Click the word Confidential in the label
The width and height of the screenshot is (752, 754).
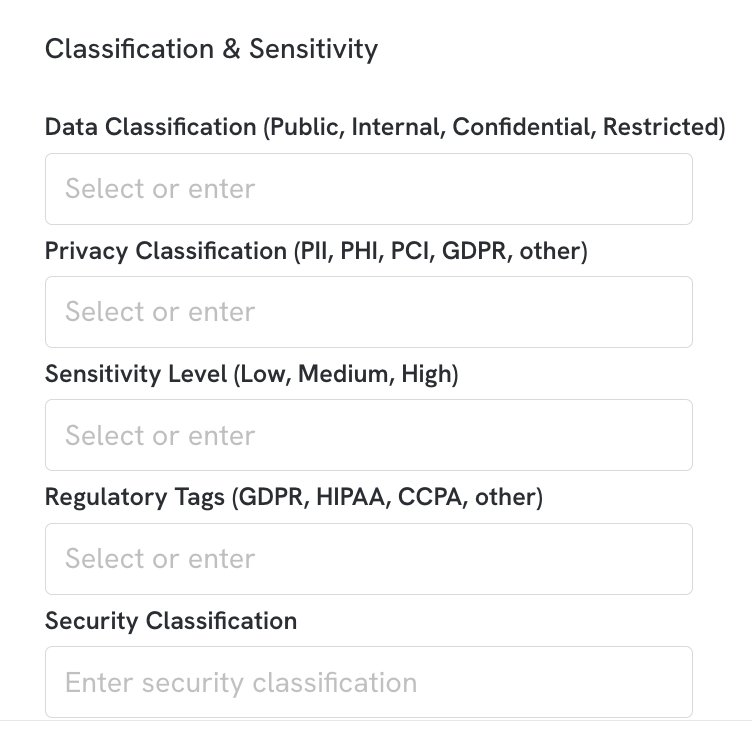521,127
